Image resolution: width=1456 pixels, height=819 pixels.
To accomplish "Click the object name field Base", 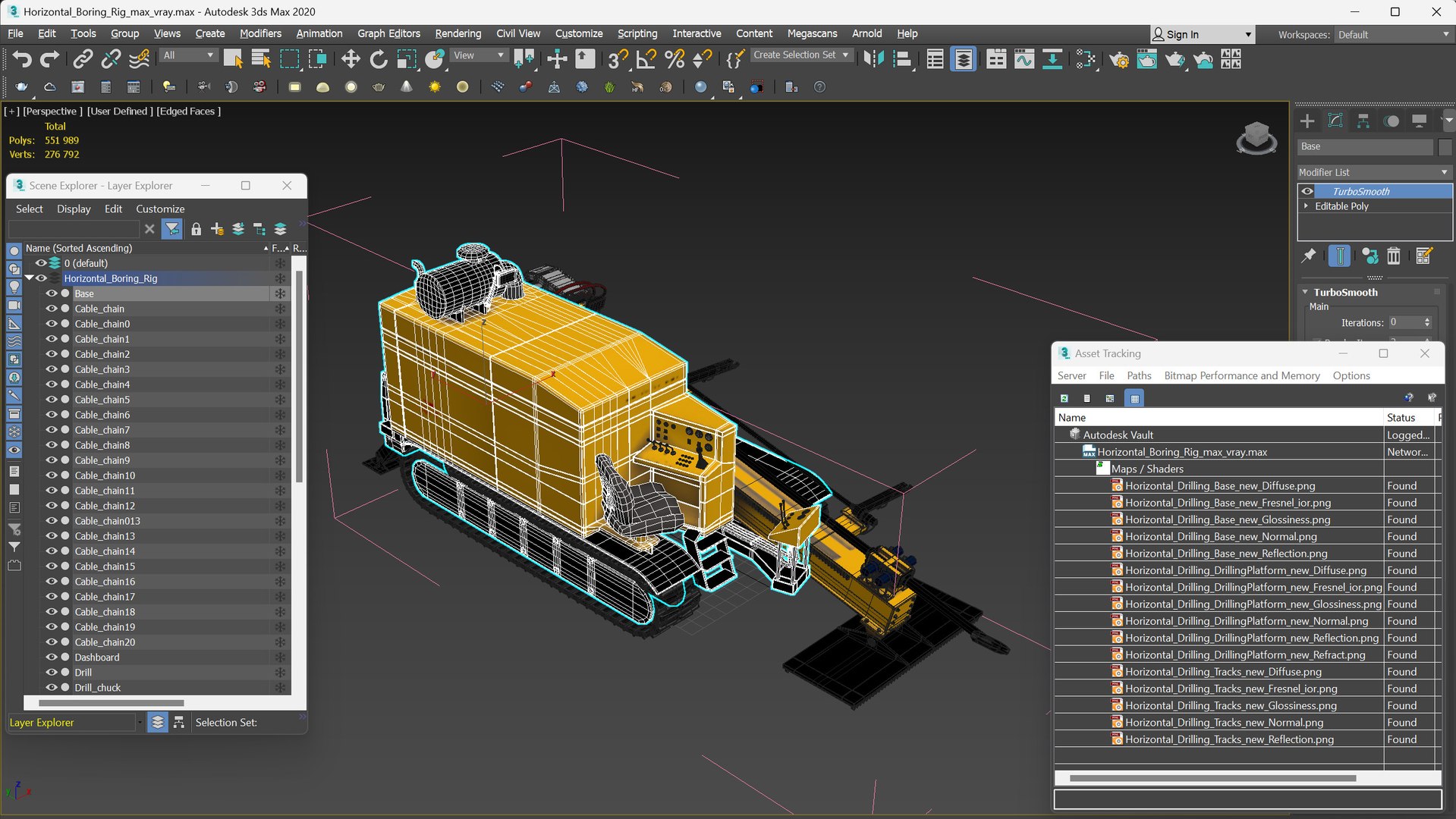I will coord(1365,146).
